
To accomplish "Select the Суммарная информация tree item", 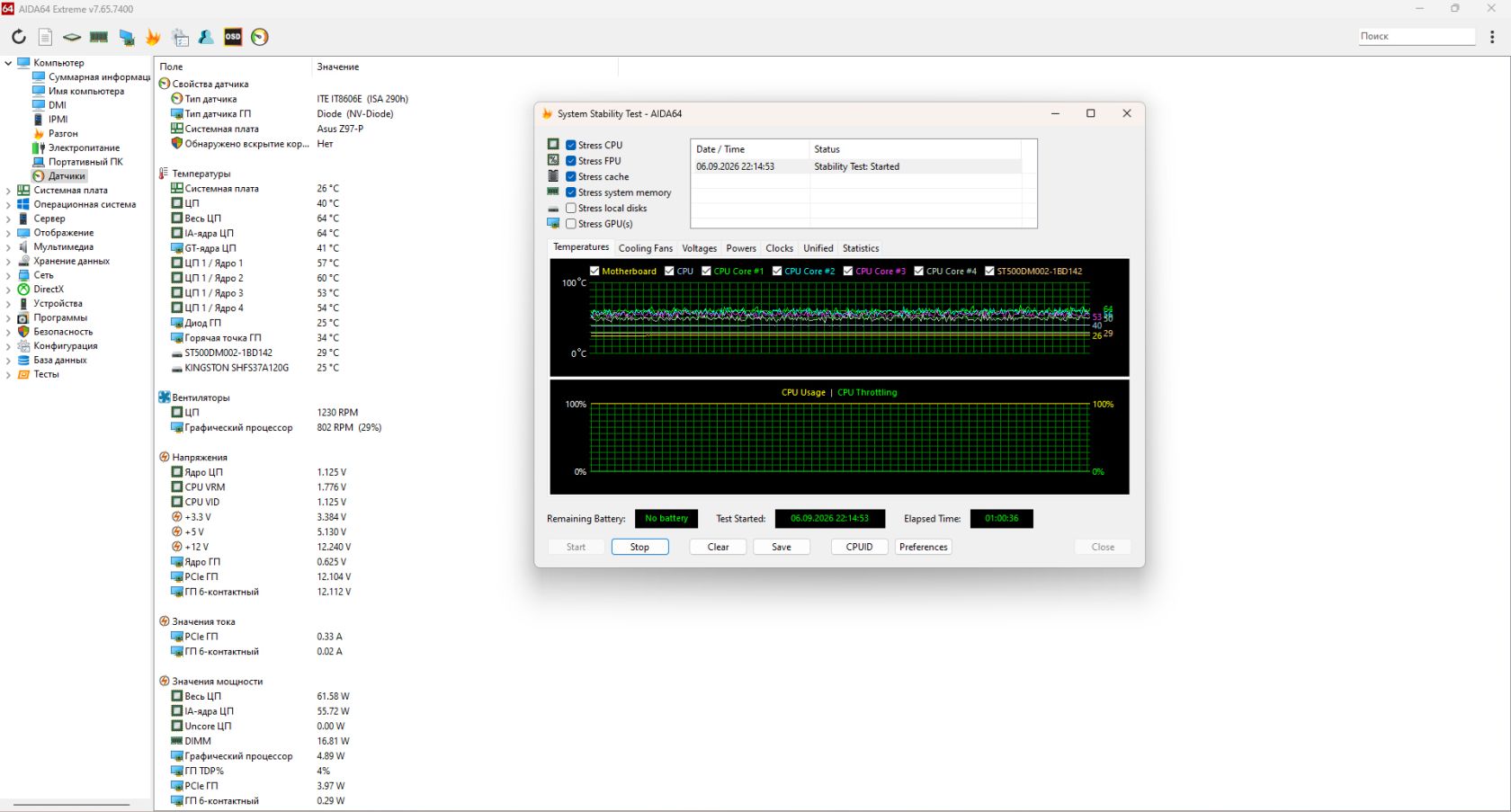I will coord(99,77).
